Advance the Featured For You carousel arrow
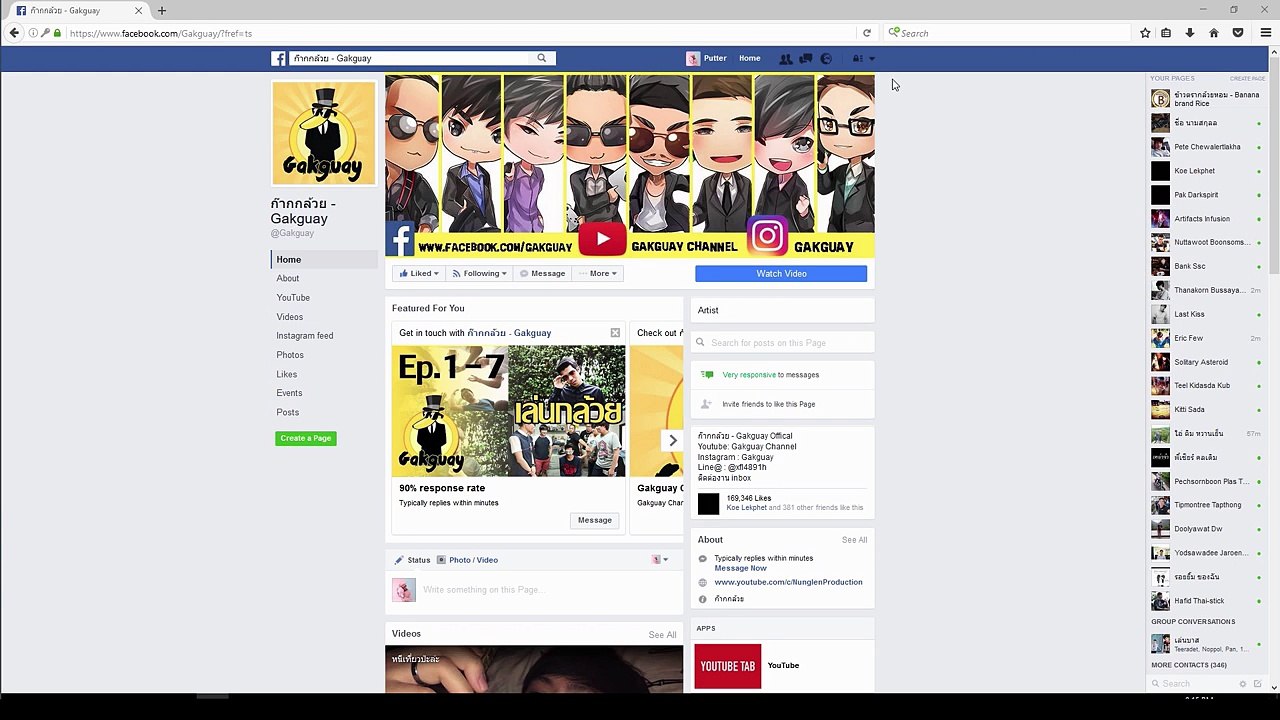1280x720 pixels. click(673, 440)
